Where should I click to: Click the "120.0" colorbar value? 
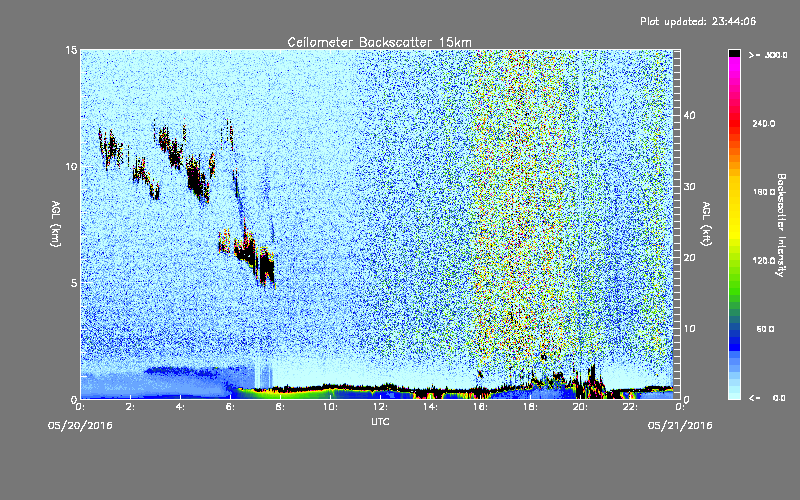764,261
